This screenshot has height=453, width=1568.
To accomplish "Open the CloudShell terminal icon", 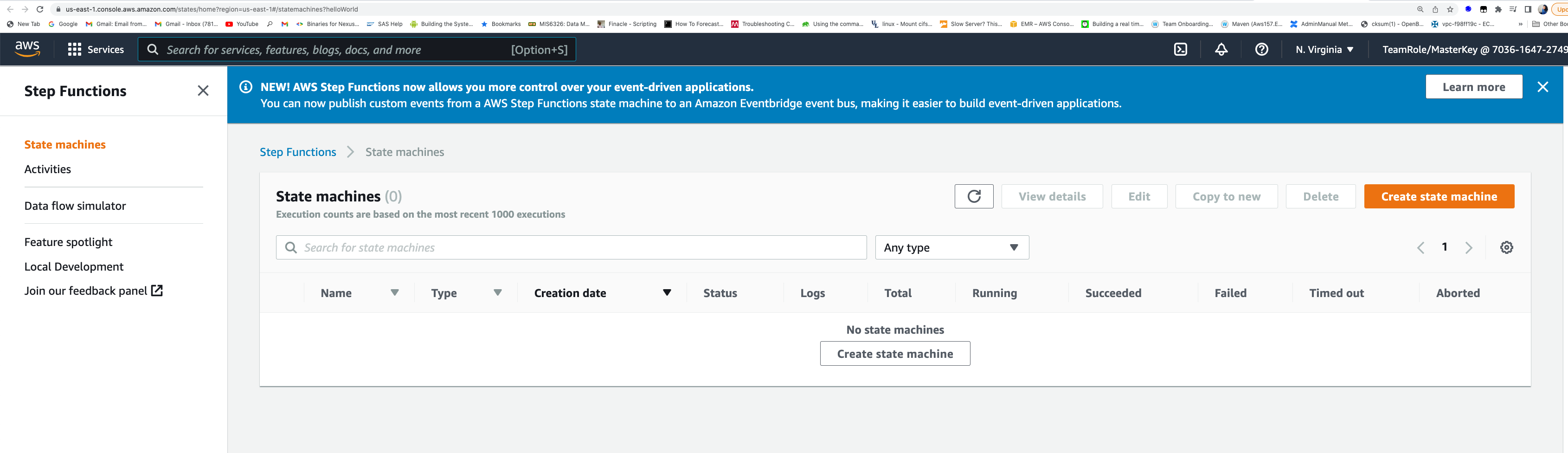I will pos(1180,49).
